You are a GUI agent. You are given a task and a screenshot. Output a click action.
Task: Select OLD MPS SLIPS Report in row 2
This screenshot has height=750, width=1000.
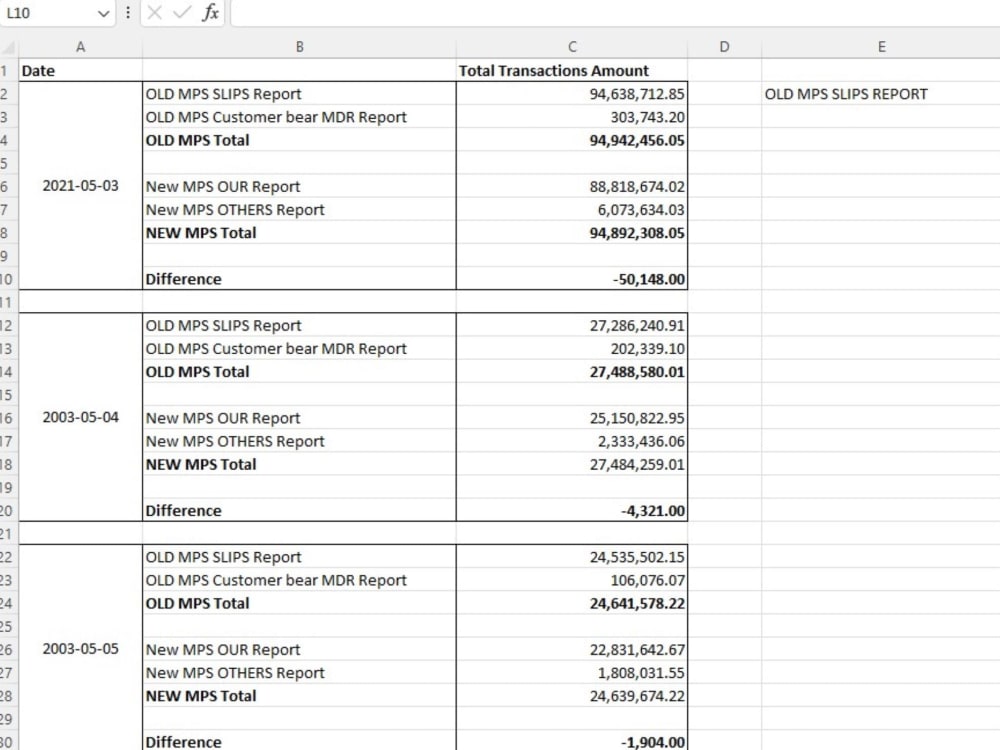pos(299,94)
